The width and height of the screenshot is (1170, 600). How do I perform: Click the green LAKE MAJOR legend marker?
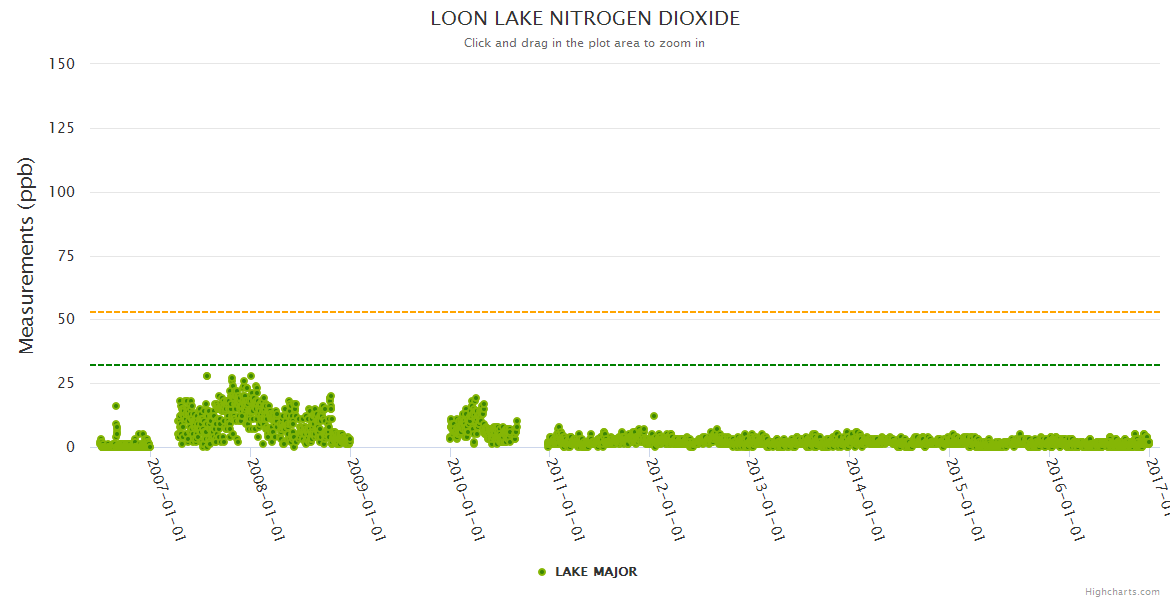542,572
